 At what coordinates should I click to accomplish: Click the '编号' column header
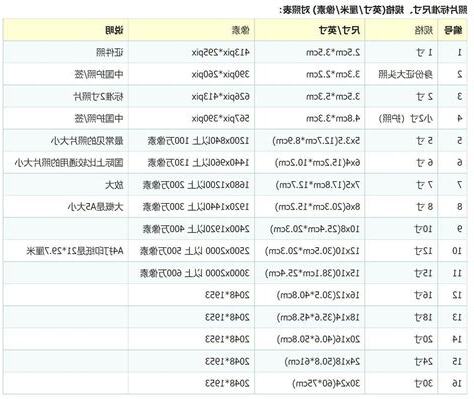tap(453, 31)
